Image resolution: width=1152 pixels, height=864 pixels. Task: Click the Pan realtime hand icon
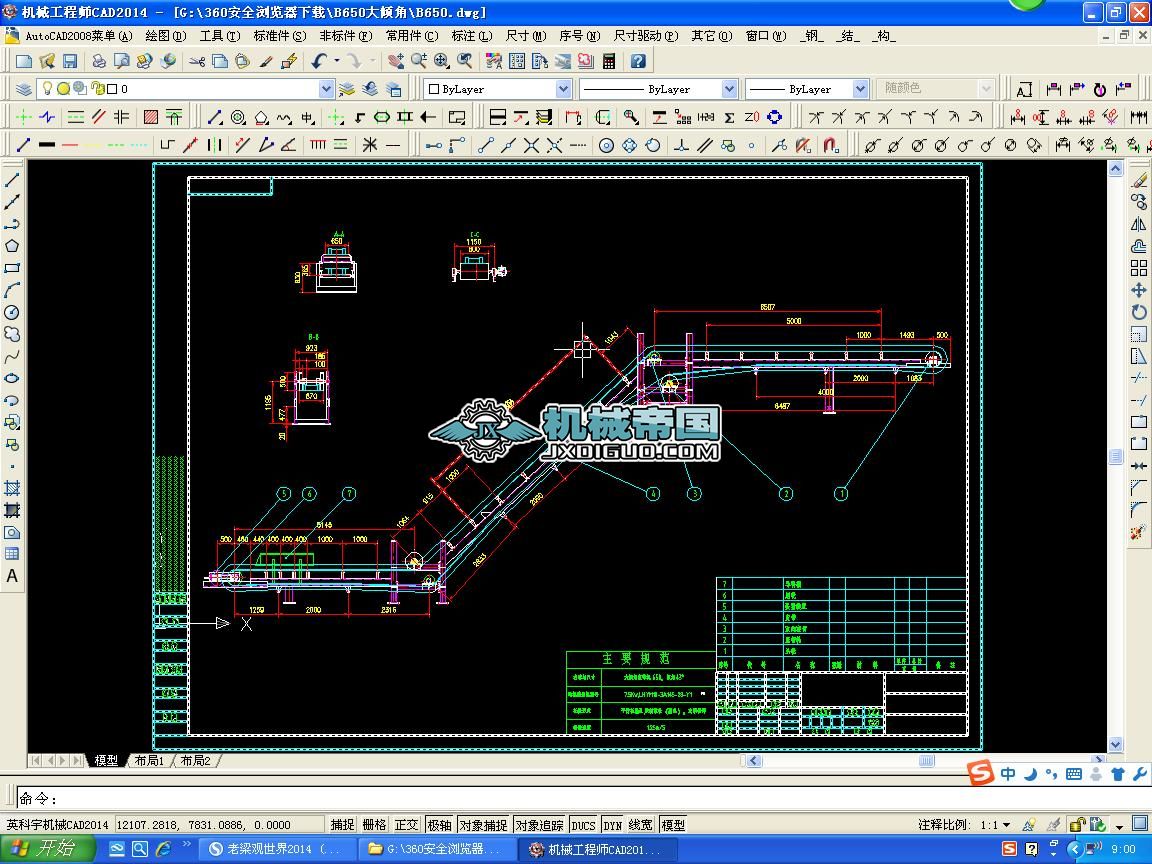(x=395, y=61)
